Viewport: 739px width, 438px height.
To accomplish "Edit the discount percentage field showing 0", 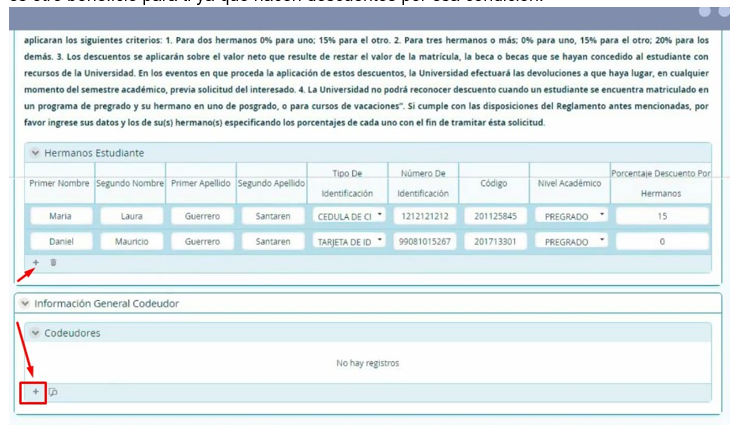I will pos(662,241).
